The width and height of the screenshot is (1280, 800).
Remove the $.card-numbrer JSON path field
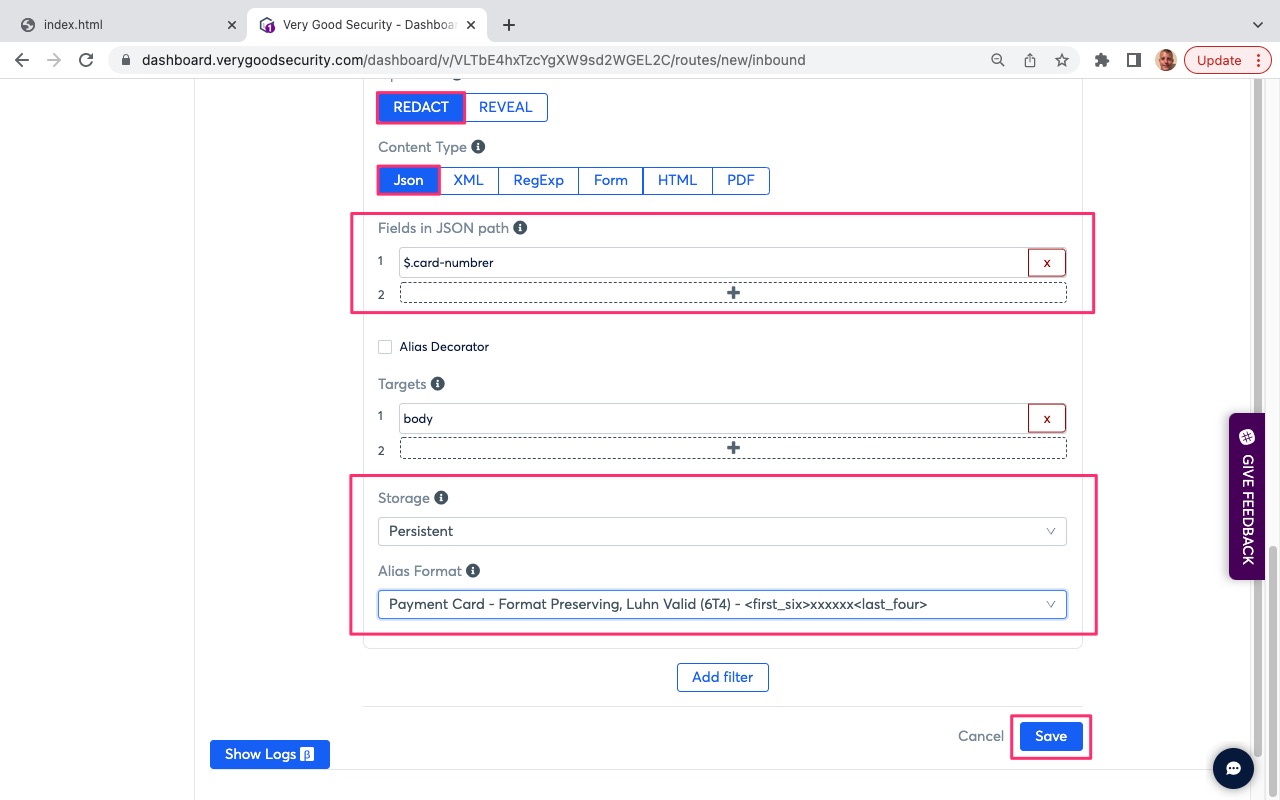coord(1047,263)
